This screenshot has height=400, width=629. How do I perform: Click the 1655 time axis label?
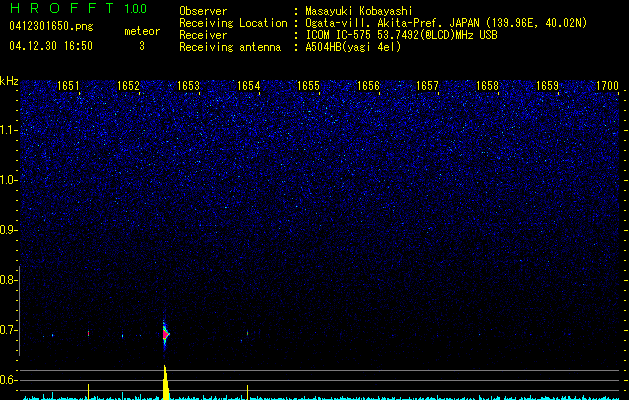pyautogui.click(x=308, y=85)
